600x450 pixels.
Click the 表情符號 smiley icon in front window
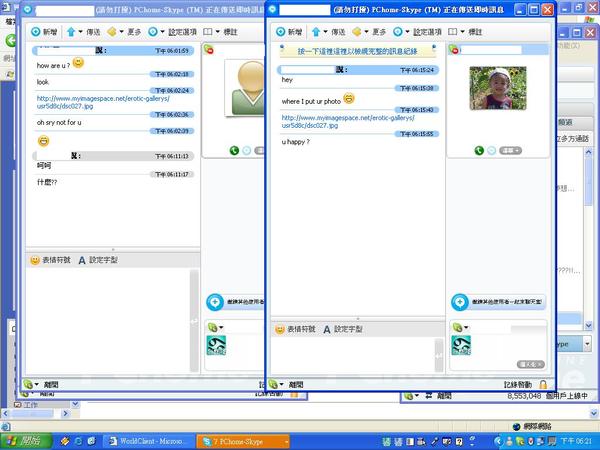coord(280,329)
